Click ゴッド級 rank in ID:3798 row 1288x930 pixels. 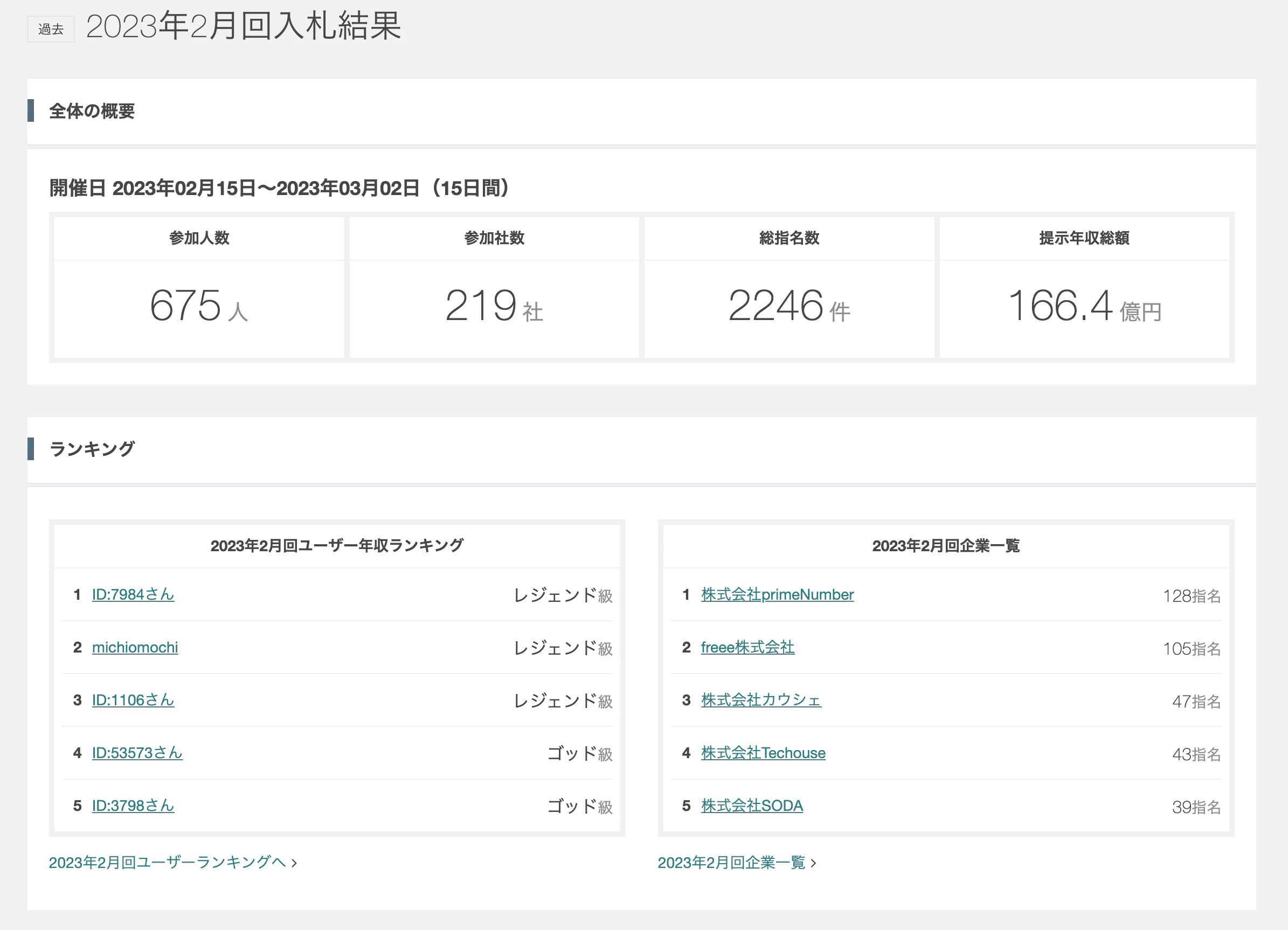[580, 806]
